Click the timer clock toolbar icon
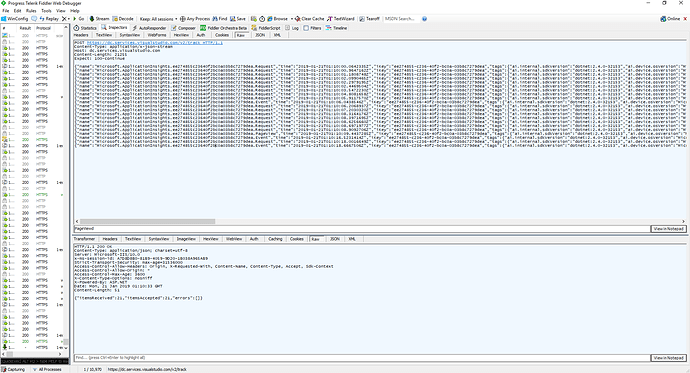This screenshot has width=690, height=373. tap(262, 19)
